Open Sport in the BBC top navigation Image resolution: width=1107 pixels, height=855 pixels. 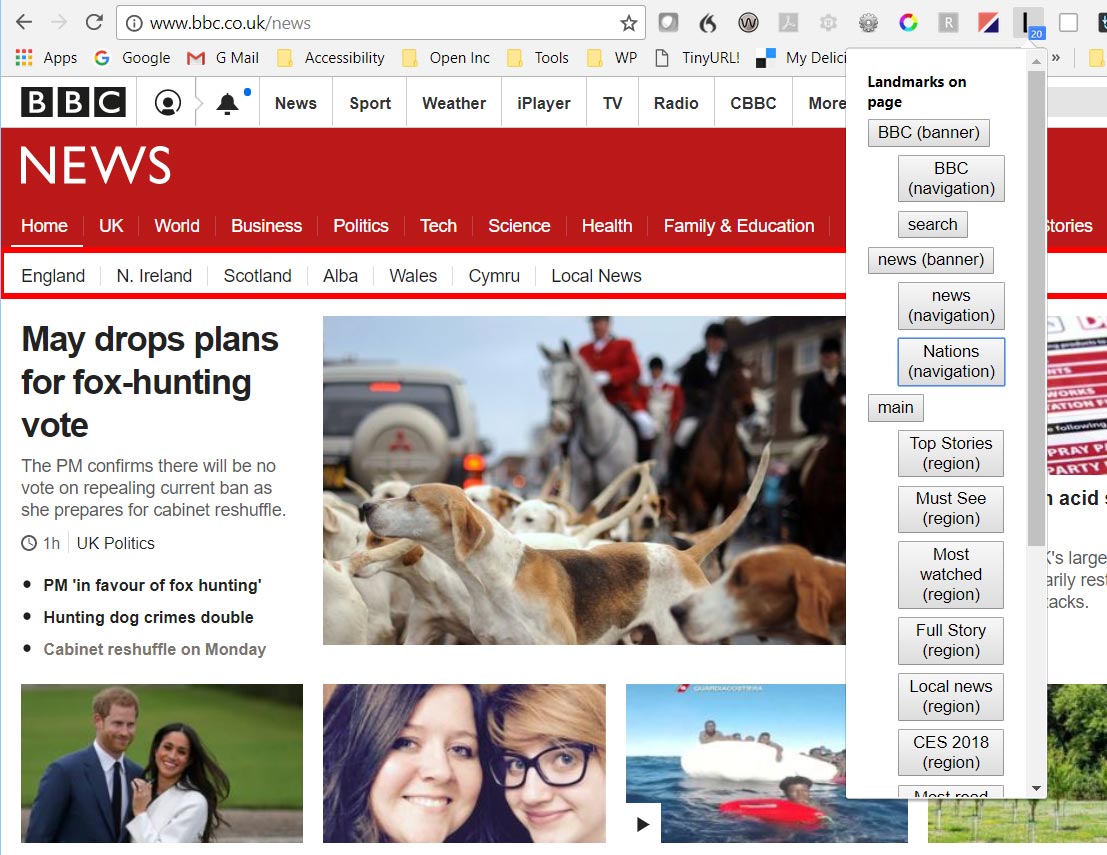pos(370,103)
